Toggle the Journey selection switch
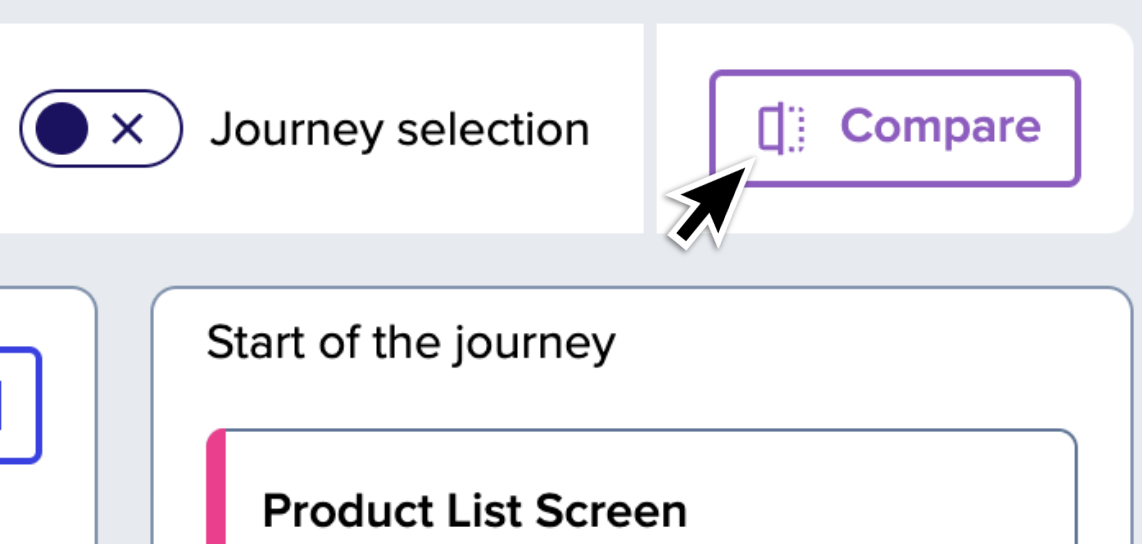This screenshot has width=1142, height=544. point(101,129)
